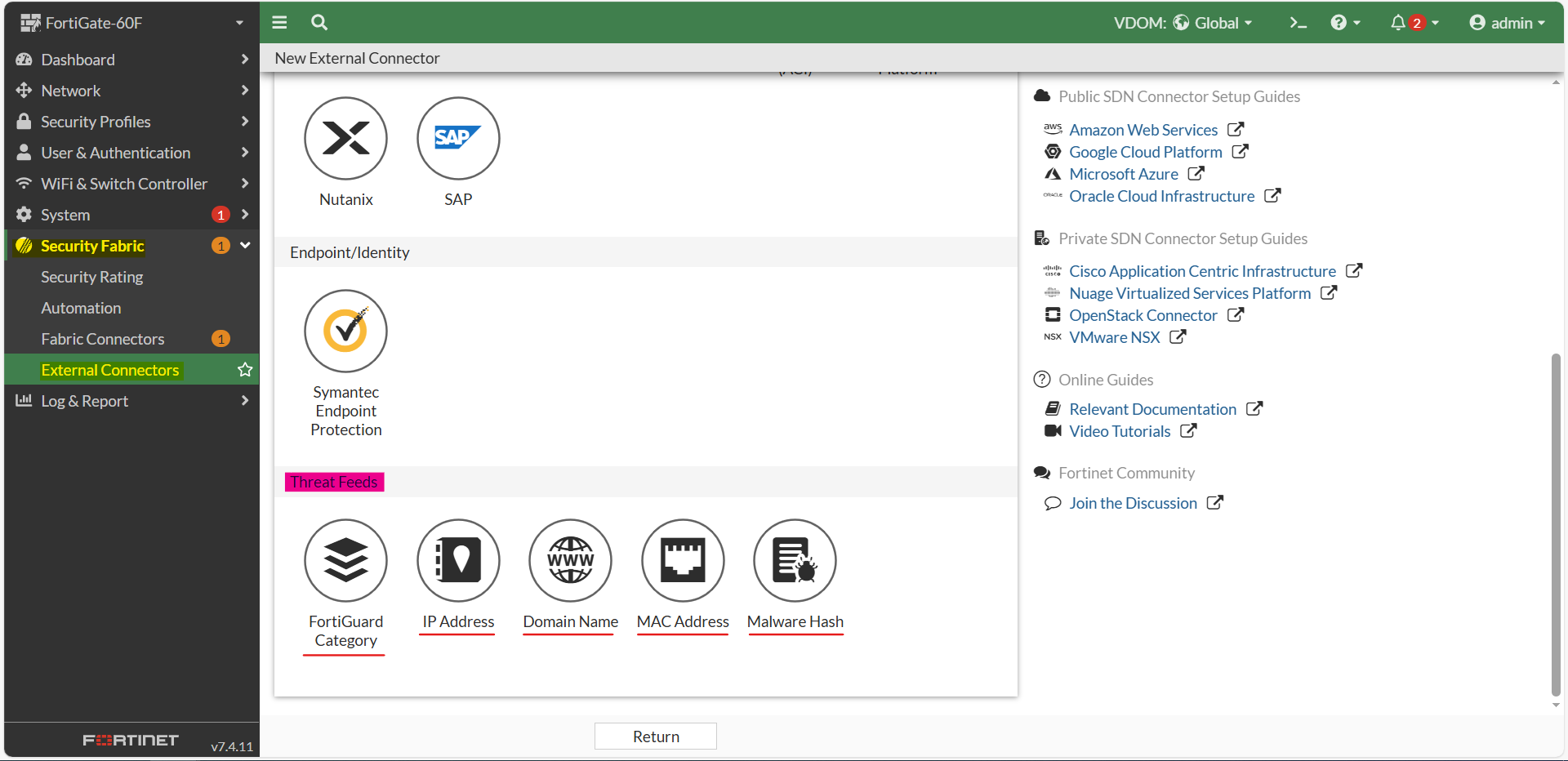Screen dimensions: 1568x761
Task: Expand the System menu
Action: click(x=131, y=215)
